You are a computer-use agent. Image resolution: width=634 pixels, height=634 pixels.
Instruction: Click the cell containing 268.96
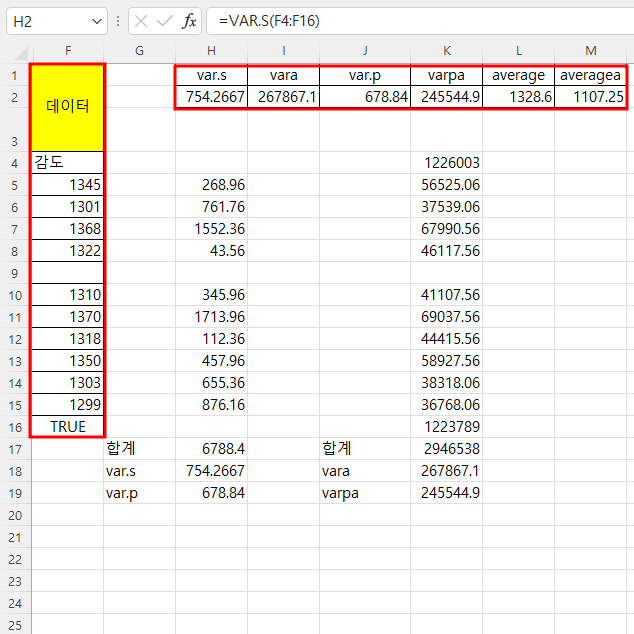(x=211, y=185)
